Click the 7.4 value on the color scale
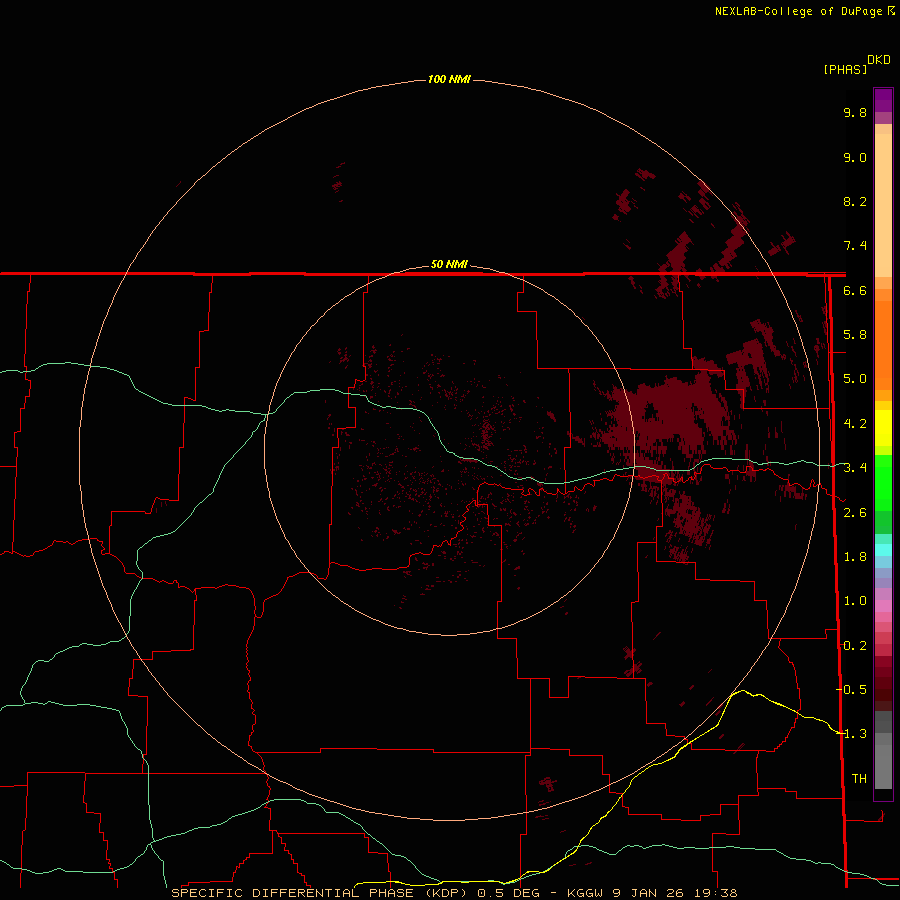This screenshot has width=900, height=900. point(855,246)
